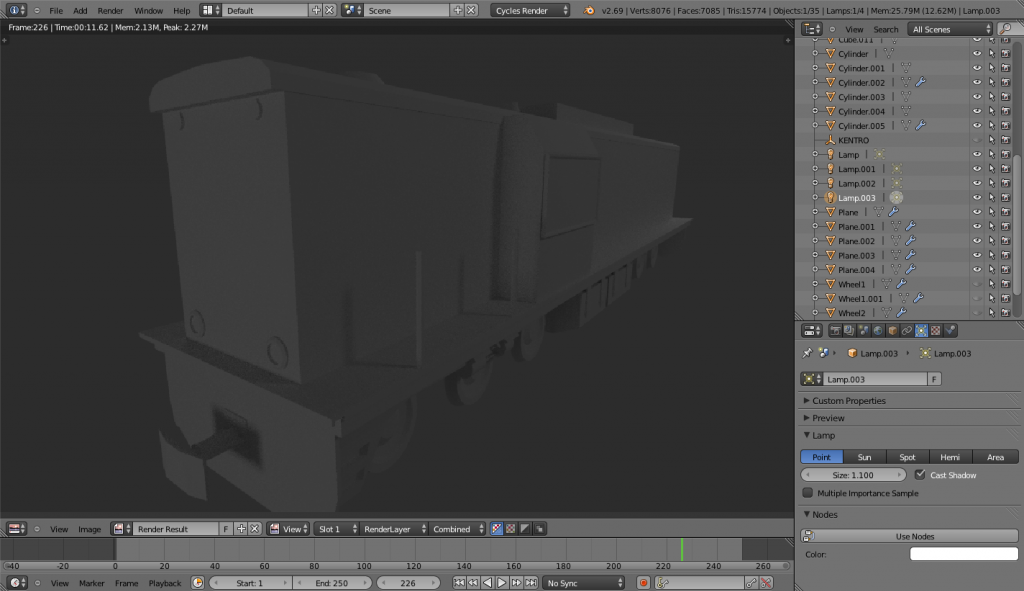Image resolution: width=1024 pixels, height=591 pixels.
Task: Open the Slot 1 render slot dropdown
Action: point(336,529)
